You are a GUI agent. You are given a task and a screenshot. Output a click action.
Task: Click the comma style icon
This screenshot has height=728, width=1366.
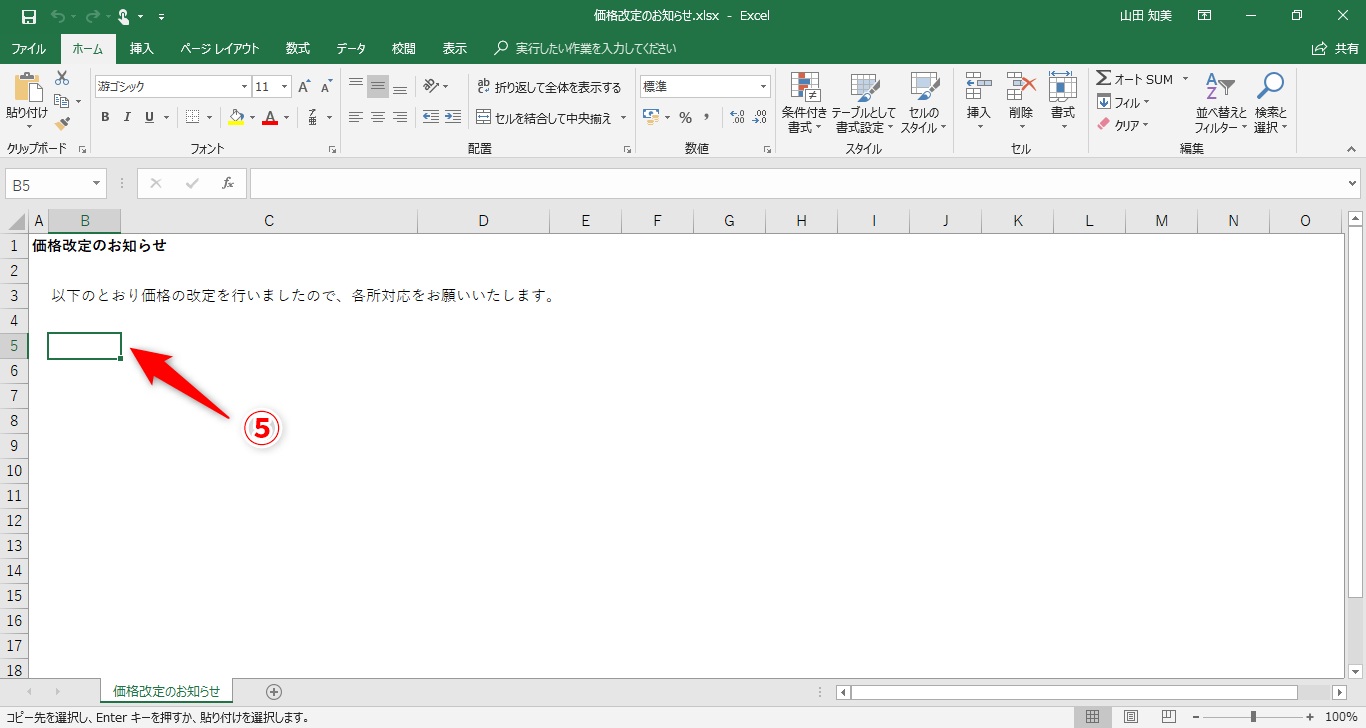(708, 117)
